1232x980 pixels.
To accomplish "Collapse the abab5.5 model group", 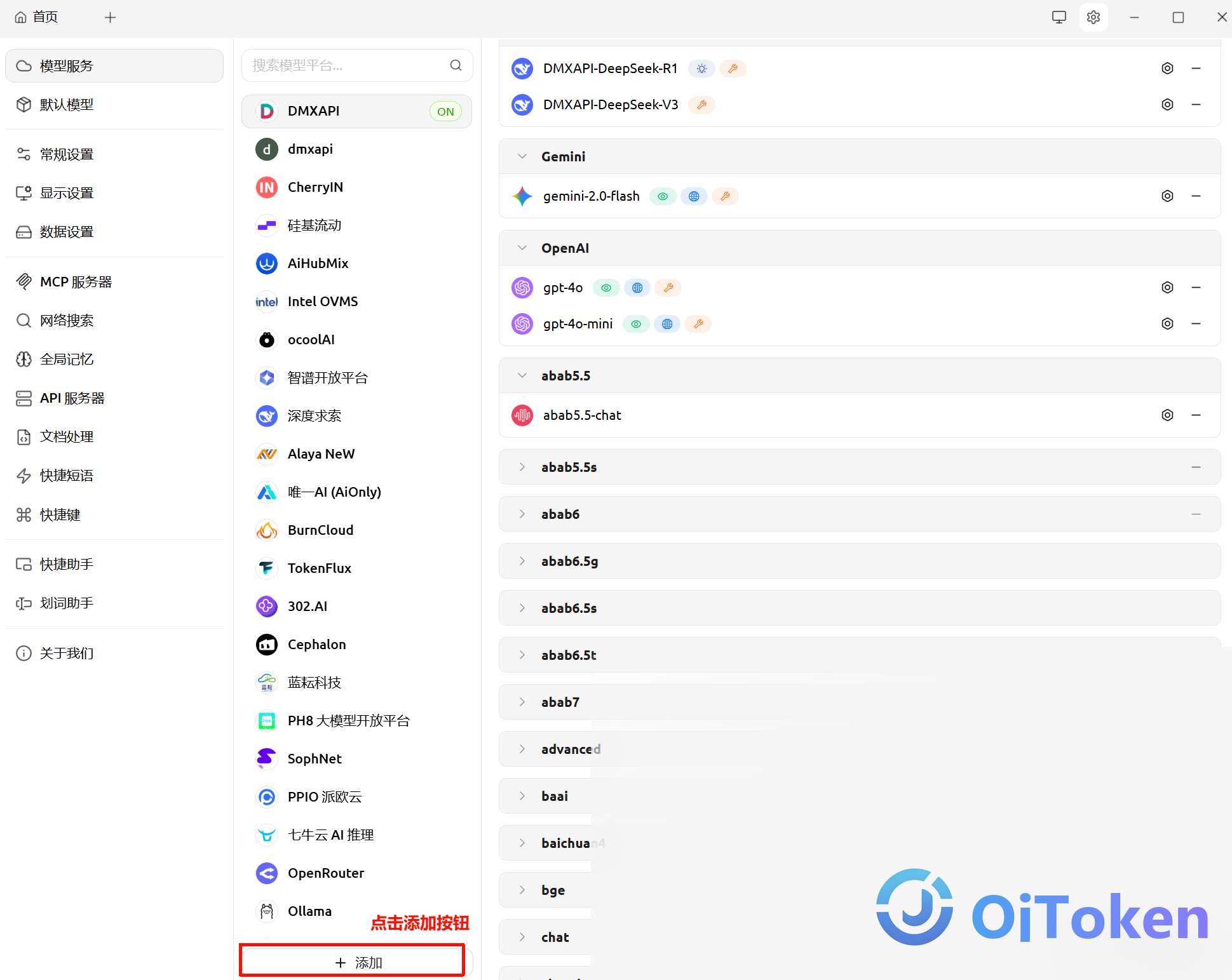I will [522, 376].
